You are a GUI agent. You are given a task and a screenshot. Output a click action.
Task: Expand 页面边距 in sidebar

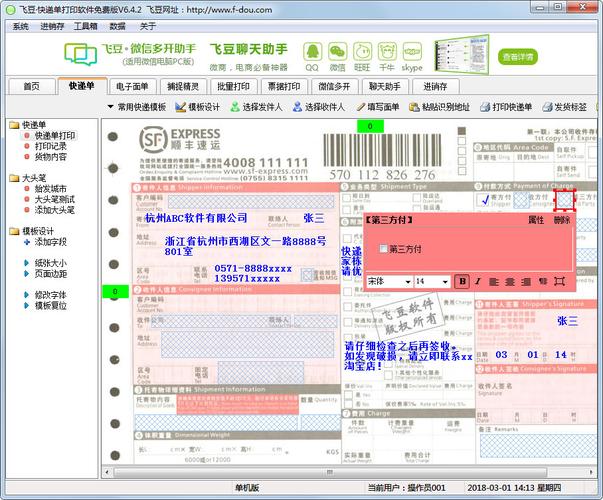point(45,274)
